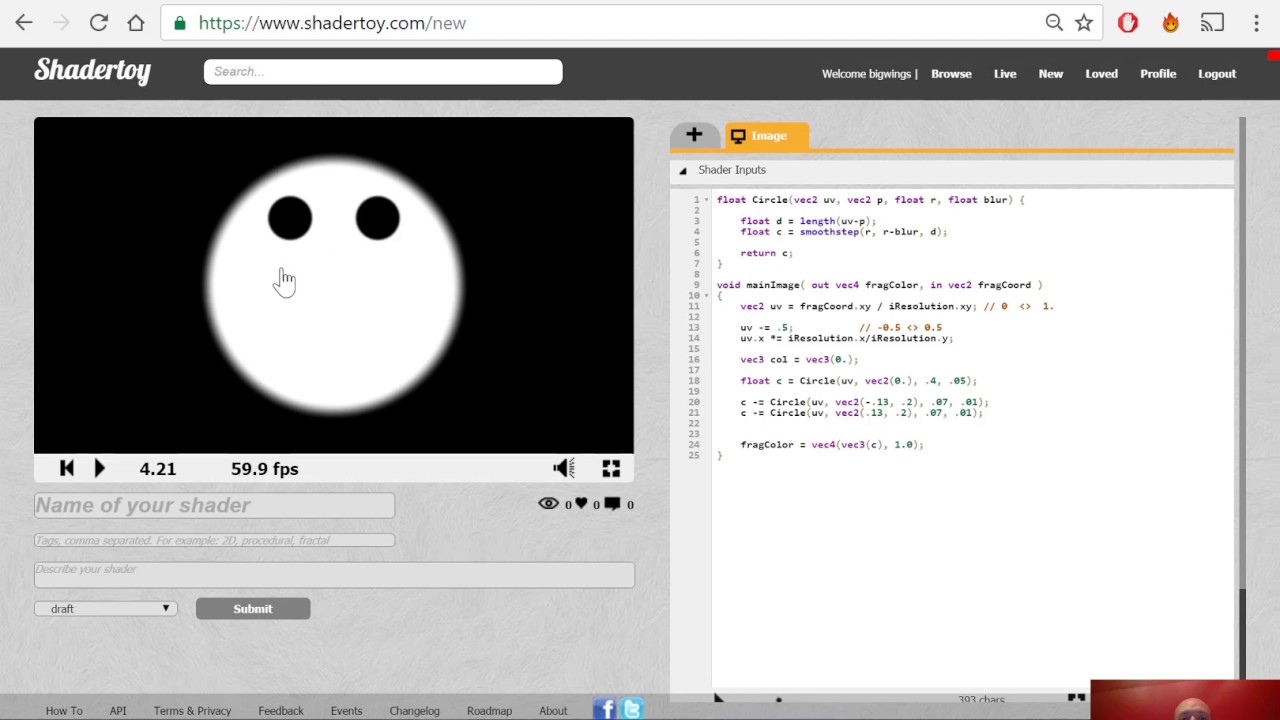Click the Name of your shader field
1280x720 pixels.
click(x=214, y=505)
